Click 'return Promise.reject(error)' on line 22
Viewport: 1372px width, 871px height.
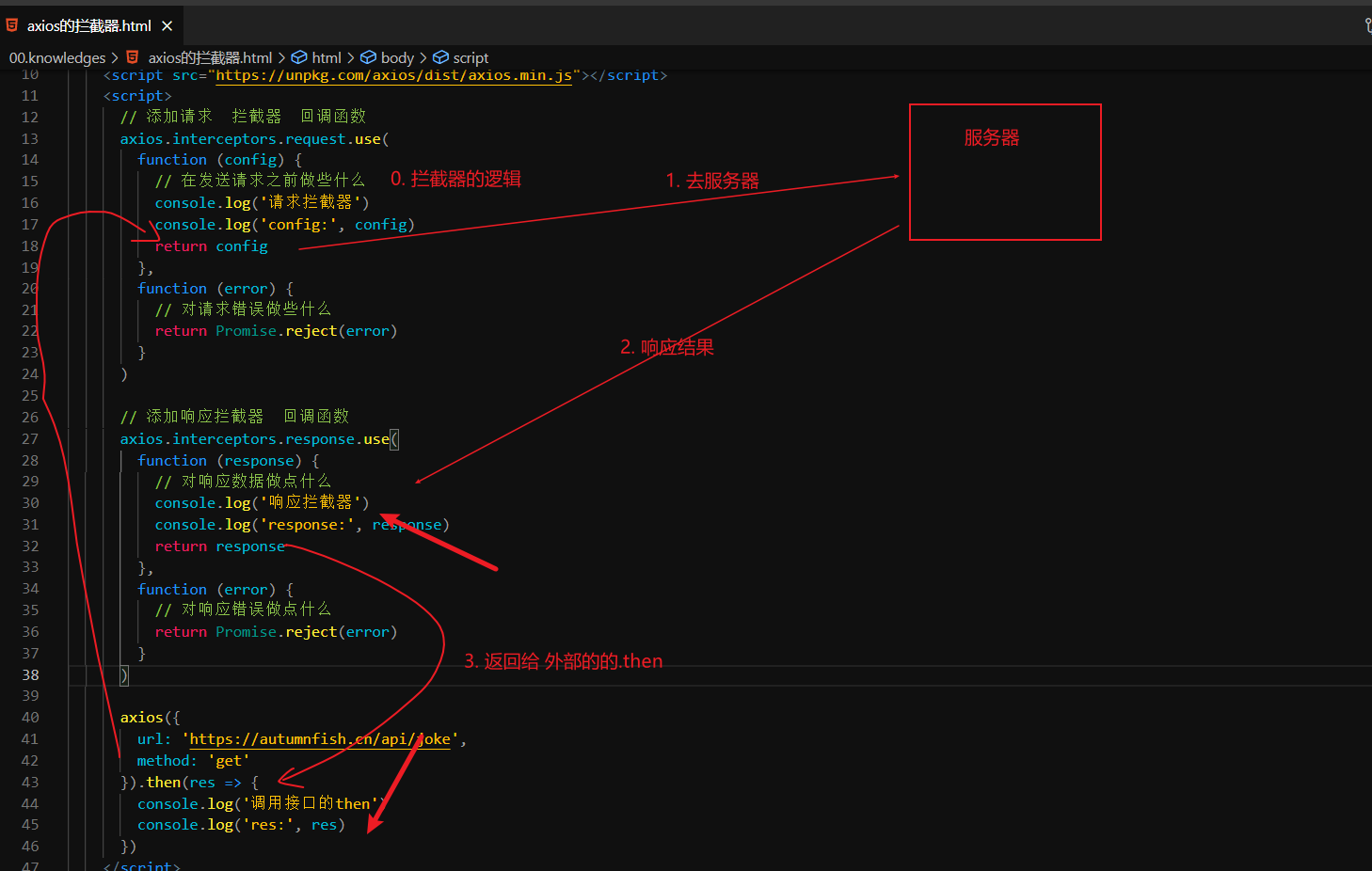(x=277, y=331)
